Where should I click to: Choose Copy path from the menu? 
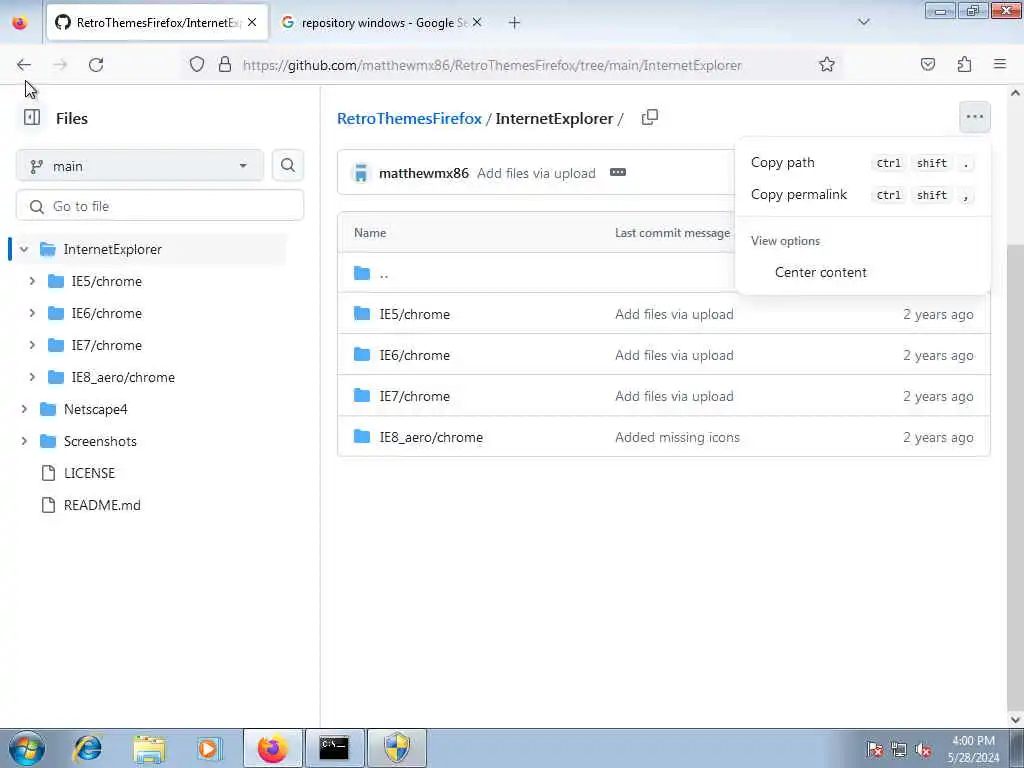[x=862, y=163]
